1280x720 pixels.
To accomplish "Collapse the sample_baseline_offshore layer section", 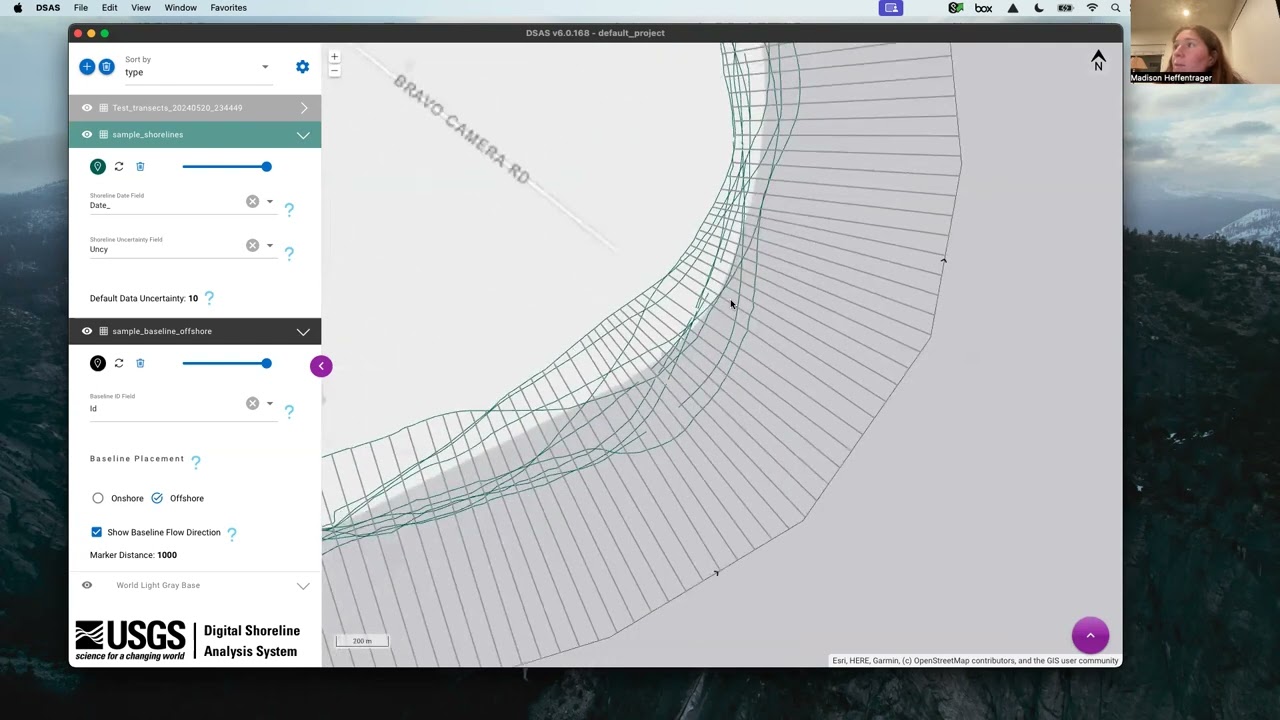I will click(x=303, y=331).
